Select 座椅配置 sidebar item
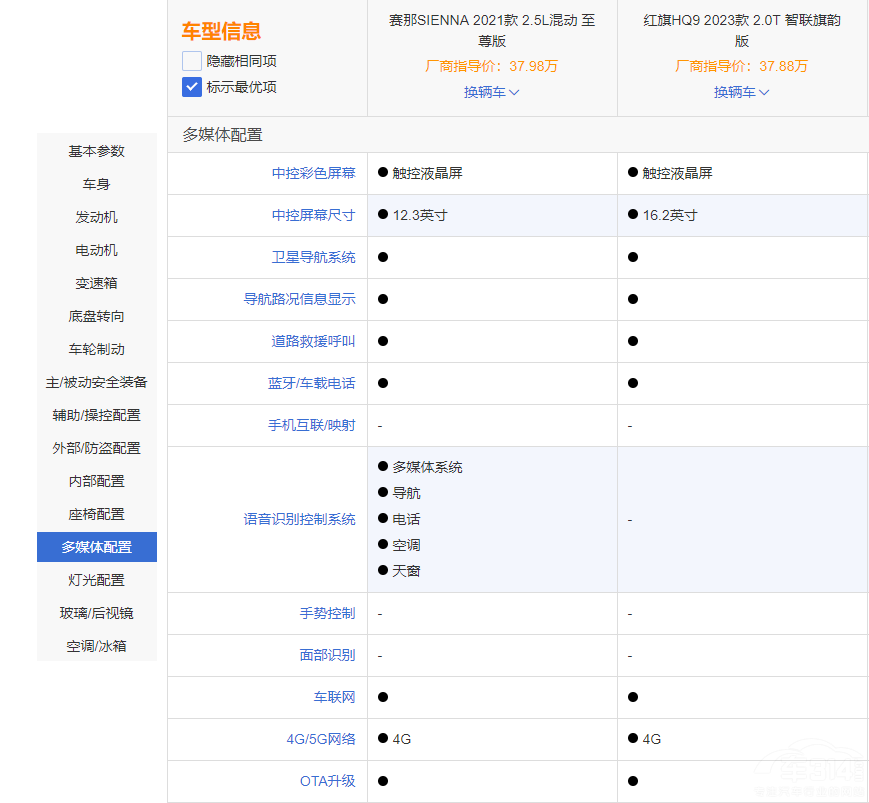The image size is (869, 803). click(97, 514)
